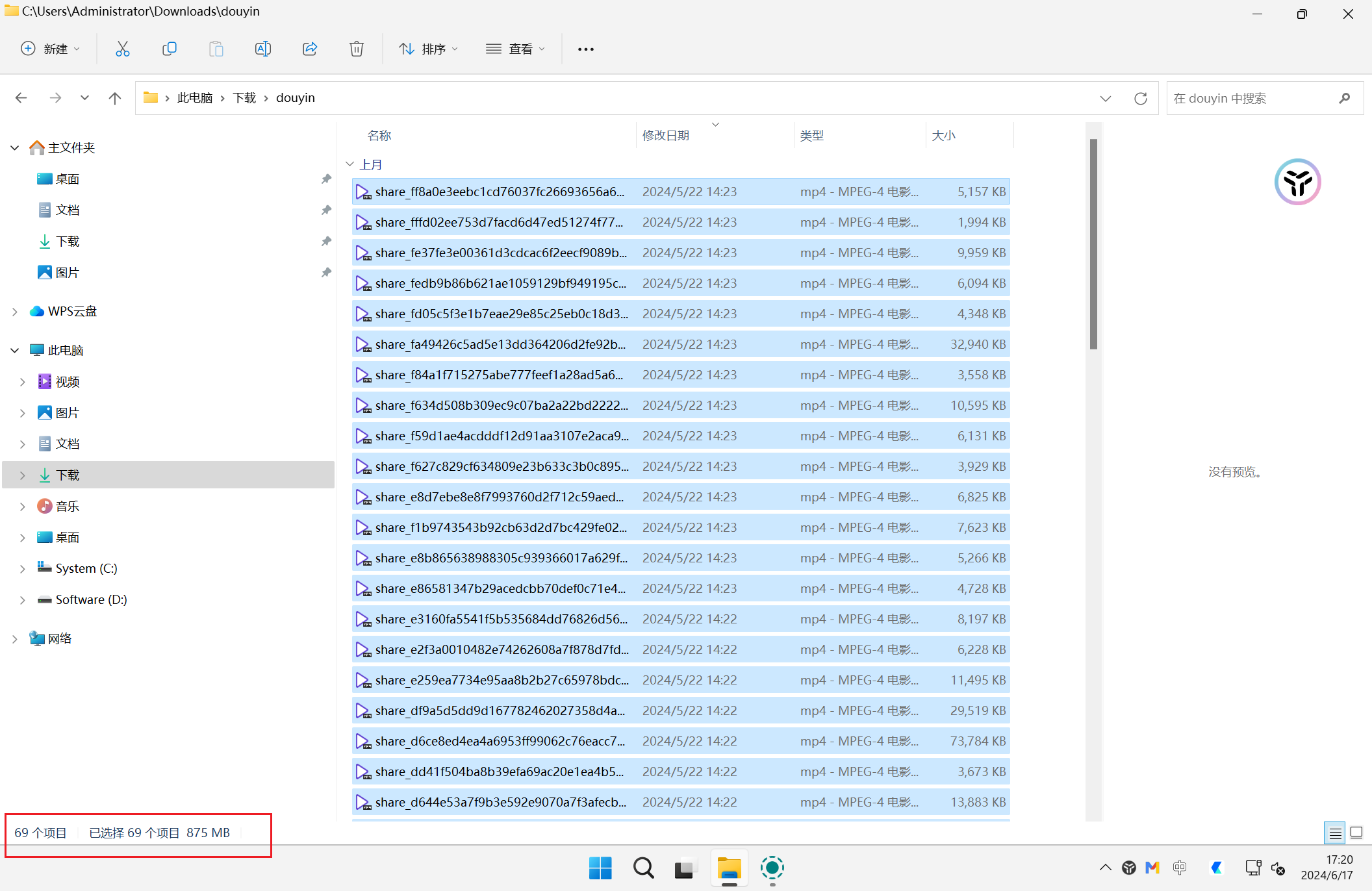Select 文档 under 此电脑
The width and height of the screenshot is (1372, 891).
pos(68,444)
